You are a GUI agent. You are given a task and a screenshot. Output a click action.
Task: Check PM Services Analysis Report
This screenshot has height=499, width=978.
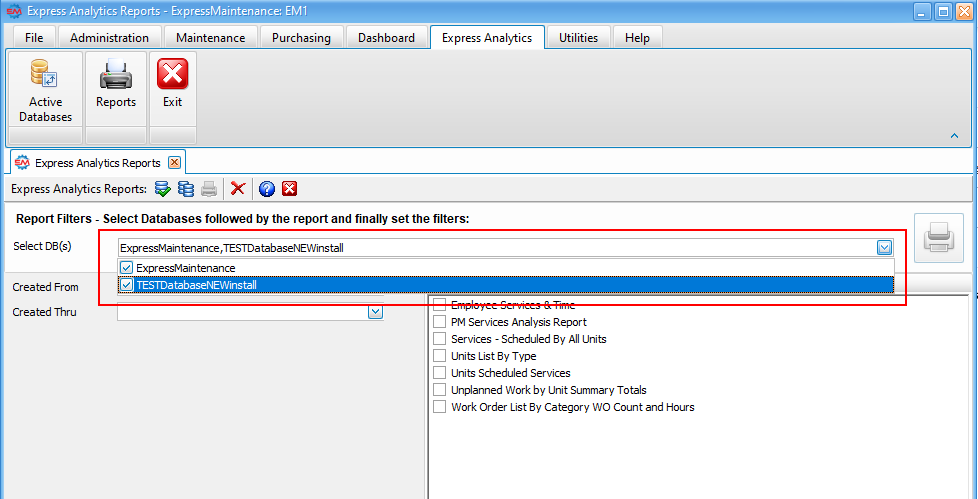coord(440,322)
